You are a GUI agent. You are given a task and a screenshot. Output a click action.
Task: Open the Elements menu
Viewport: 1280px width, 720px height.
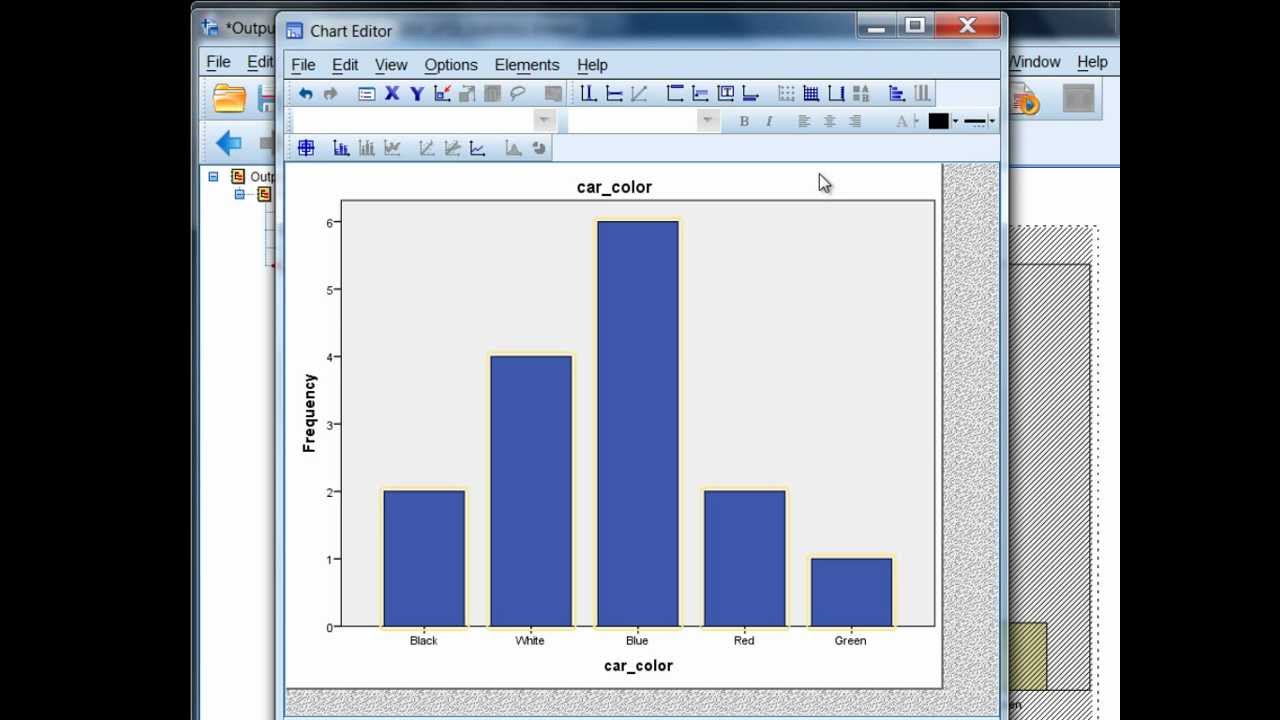tap(527, 65)
